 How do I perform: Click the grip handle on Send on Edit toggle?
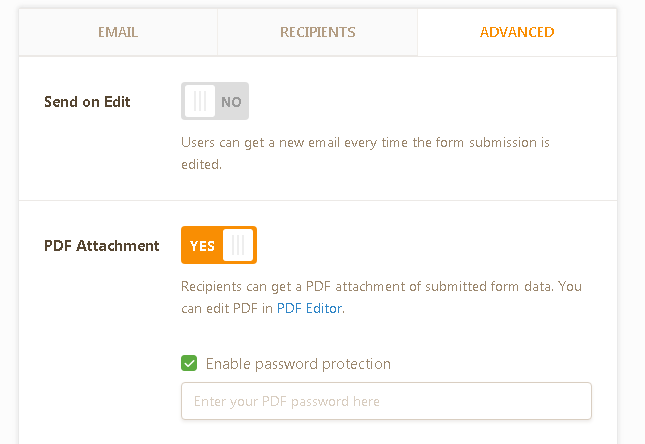tap(200, 101)
